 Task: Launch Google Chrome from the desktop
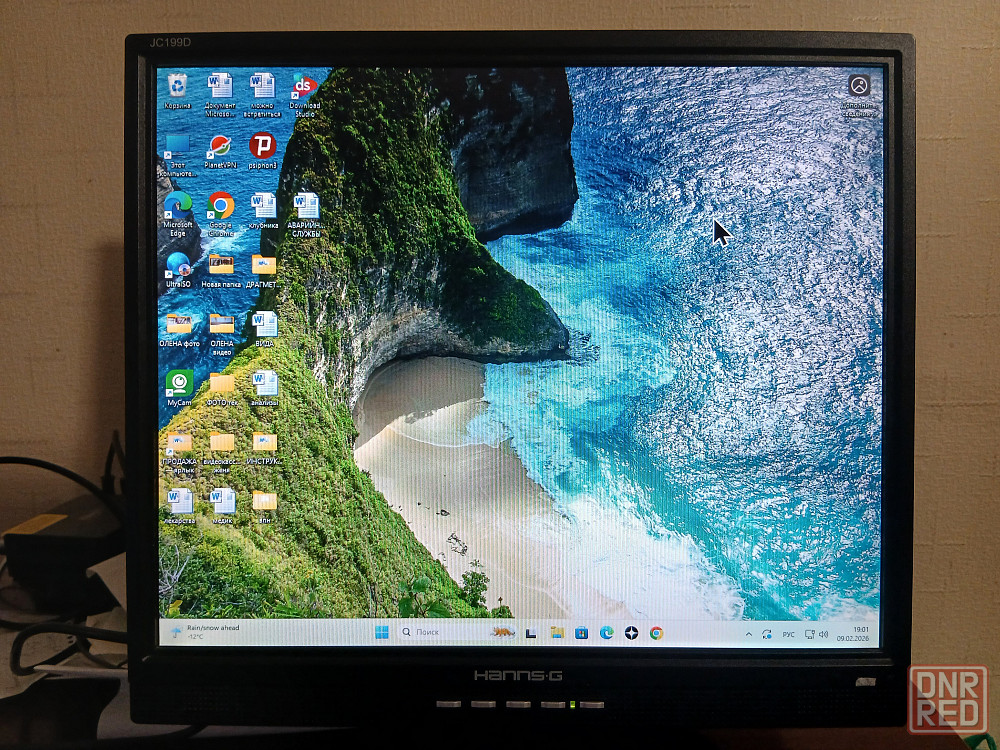(x=221, y=207)
